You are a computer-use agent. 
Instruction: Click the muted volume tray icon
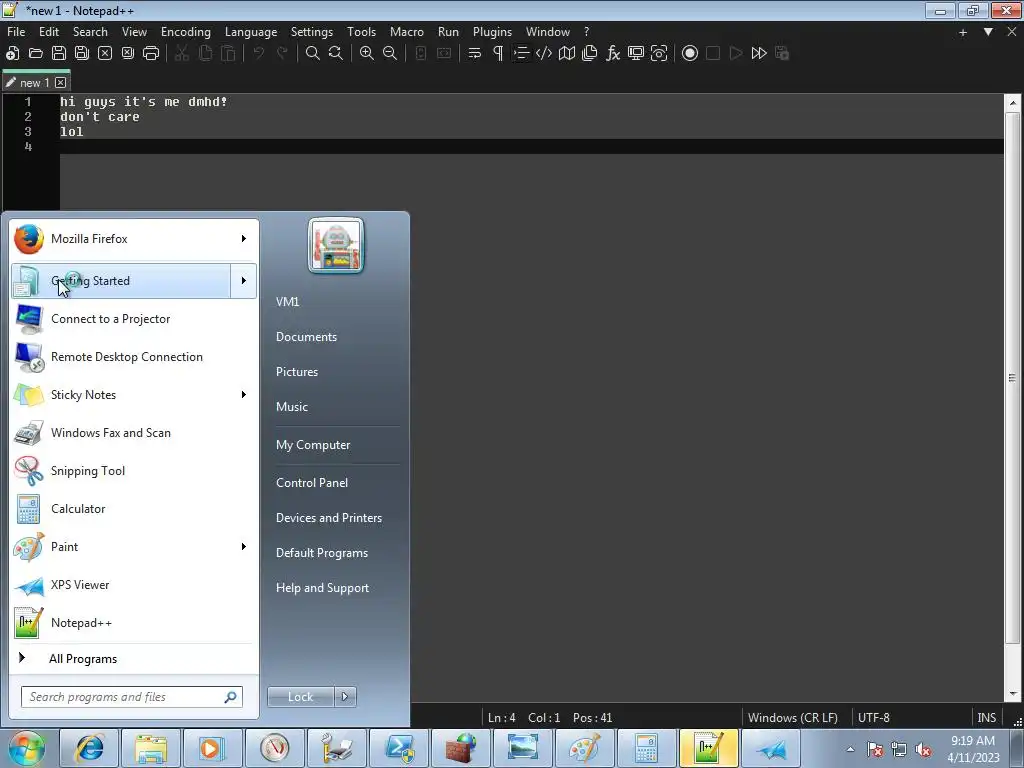923,750
